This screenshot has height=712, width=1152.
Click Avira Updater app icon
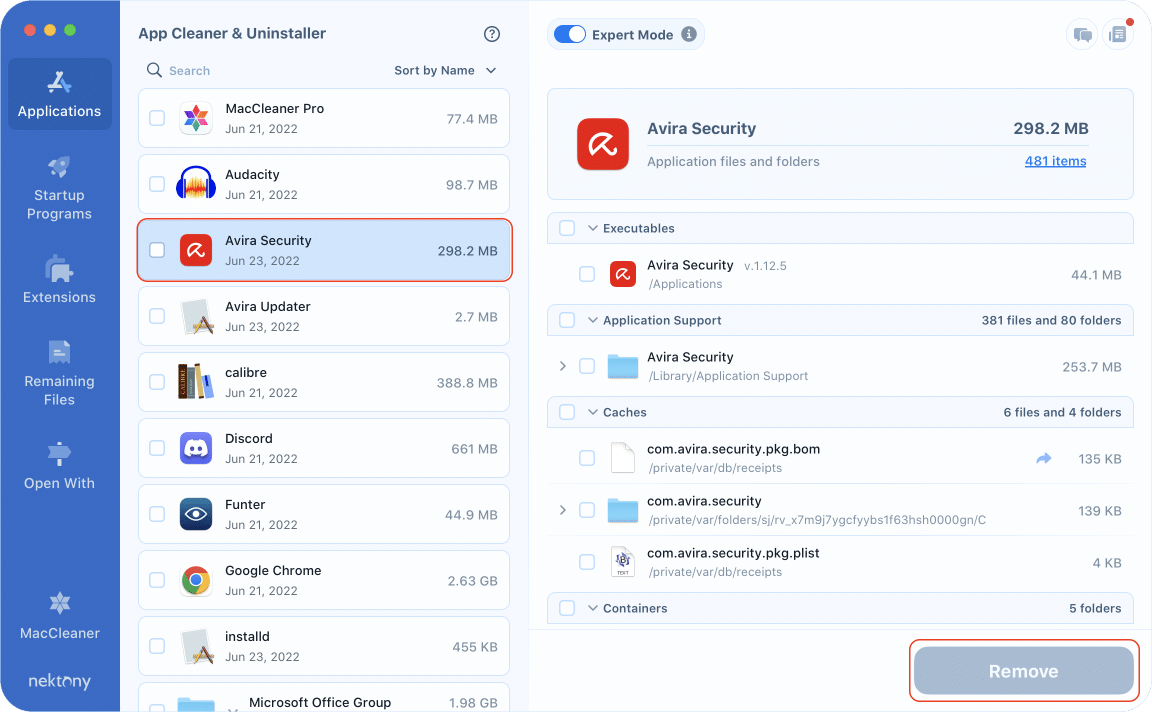coord(196,317)
